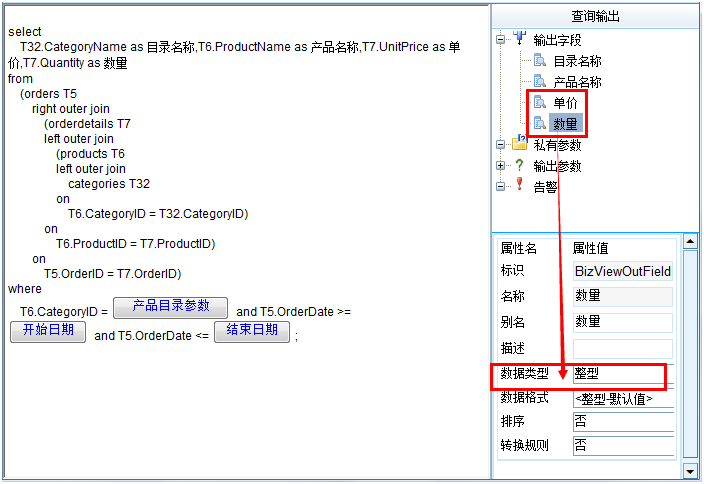This screenshot has width=704, height=484.
Task: Click the icon beside 产品名称 field
Action: [539, 81]
